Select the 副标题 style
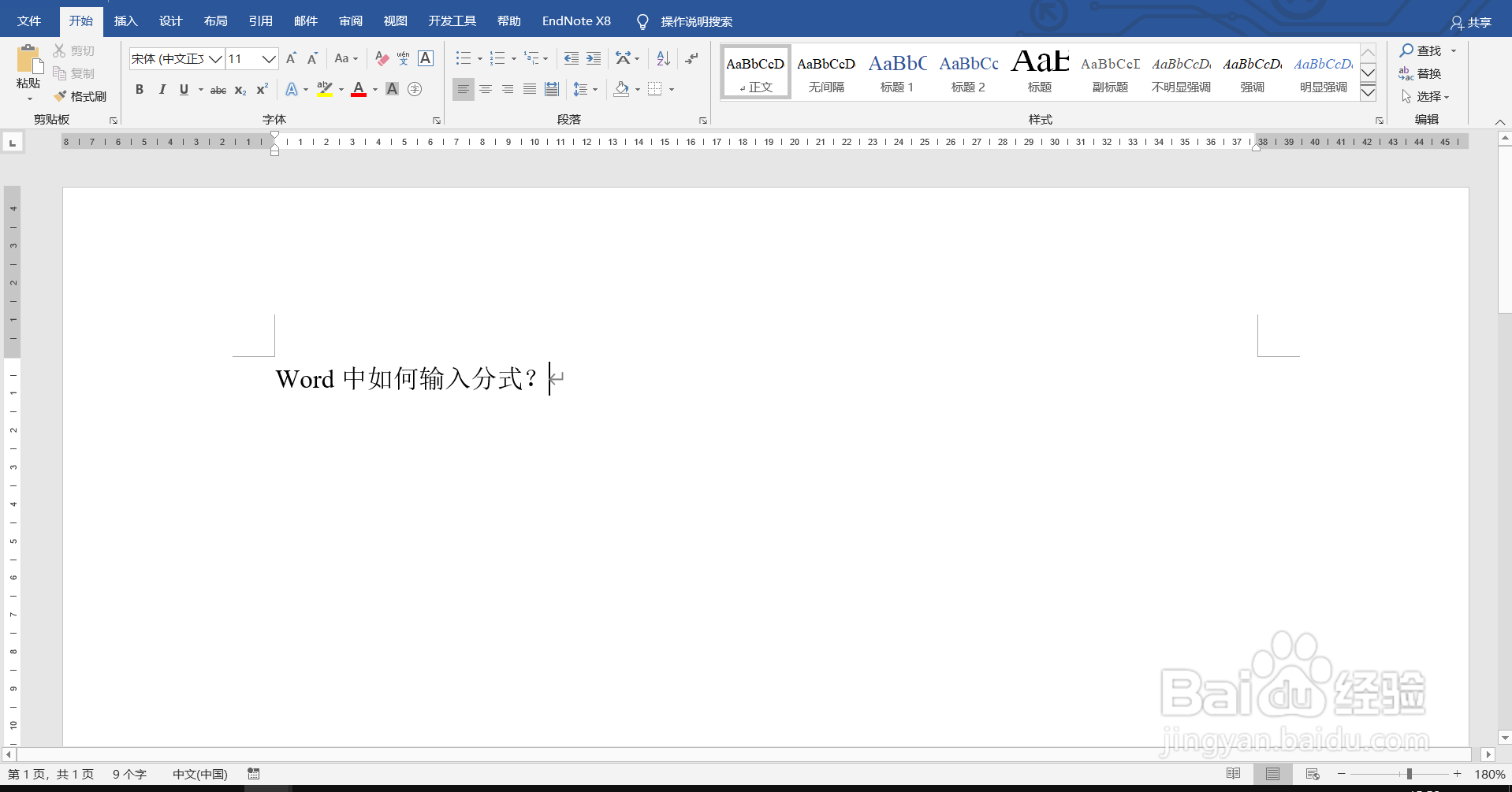The height and width of the screenshot is (792, 1512). (1110, 73)
